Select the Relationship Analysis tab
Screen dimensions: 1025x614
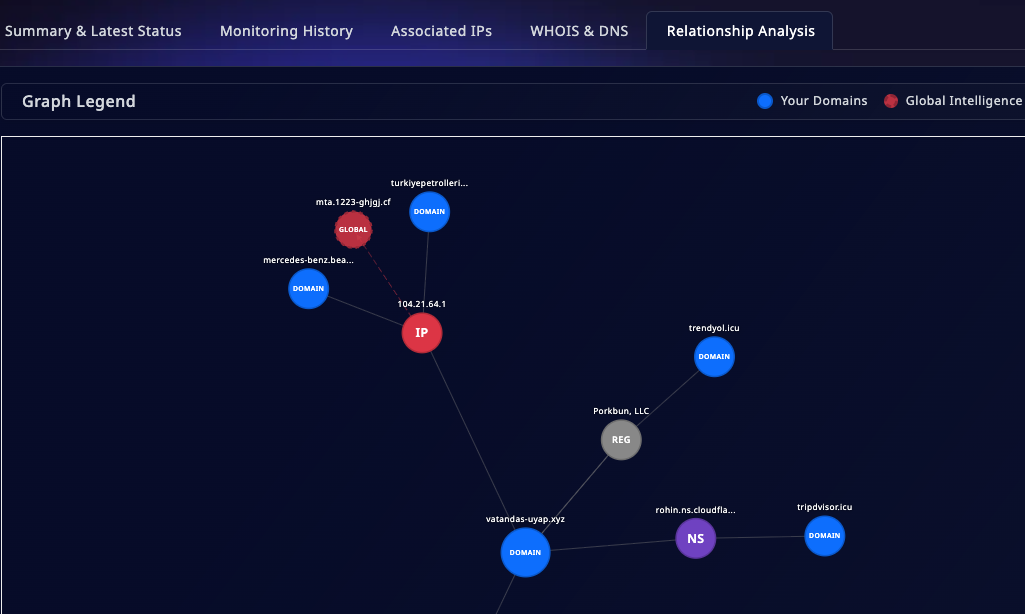point(740,31)
